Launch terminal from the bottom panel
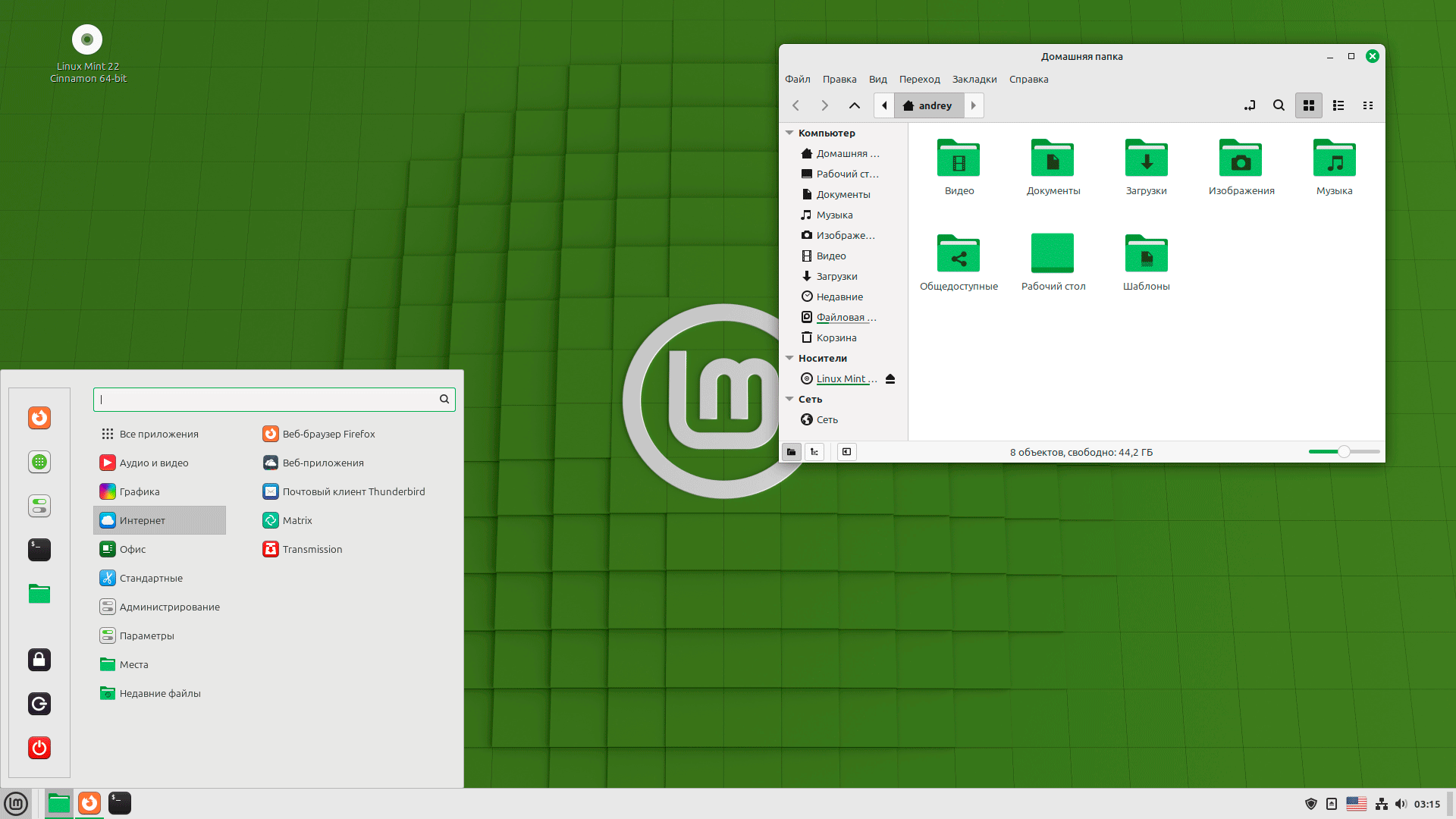 tap(120, 803)
